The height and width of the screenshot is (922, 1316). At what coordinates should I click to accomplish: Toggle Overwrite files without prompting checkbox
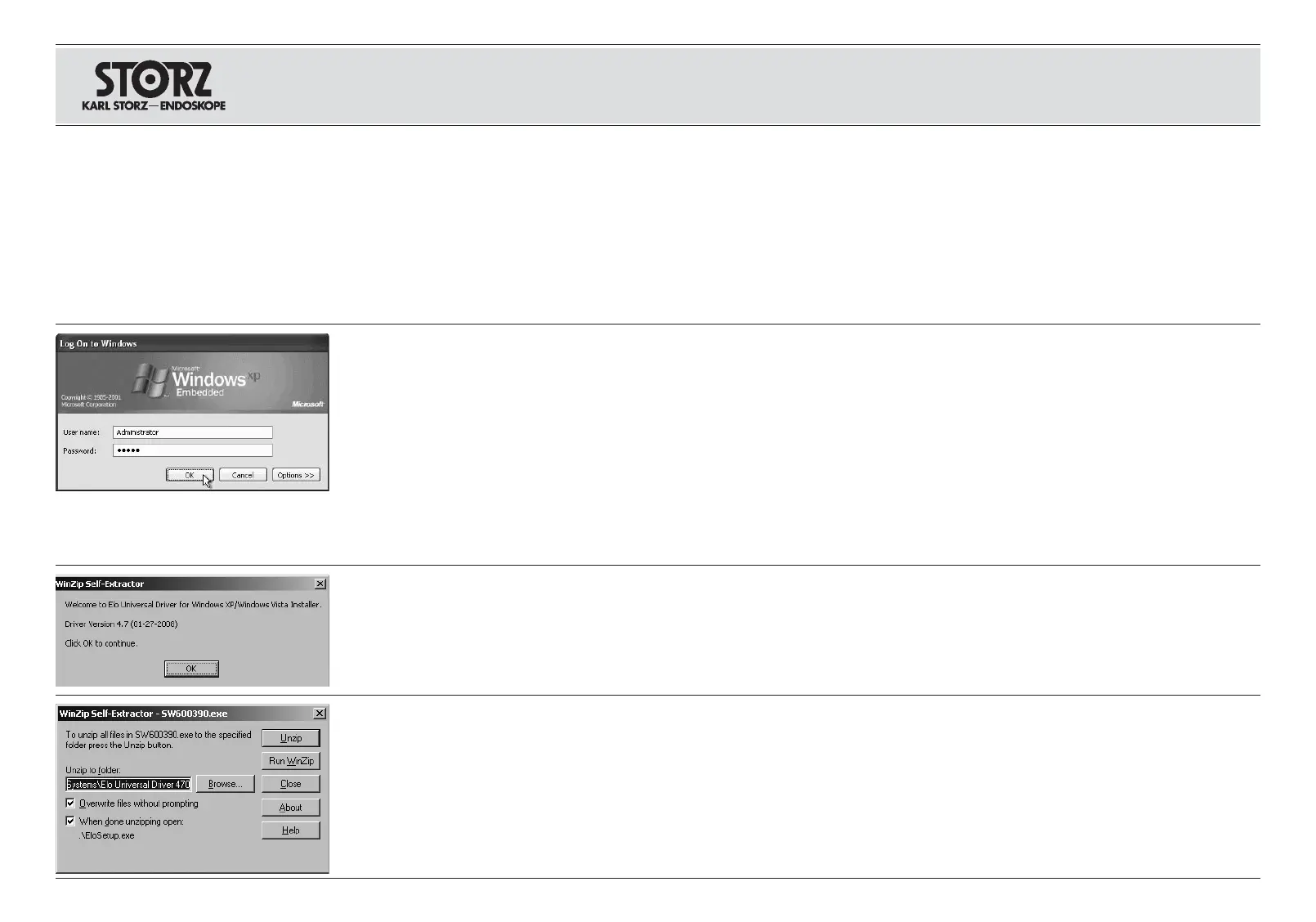(70, 803)
